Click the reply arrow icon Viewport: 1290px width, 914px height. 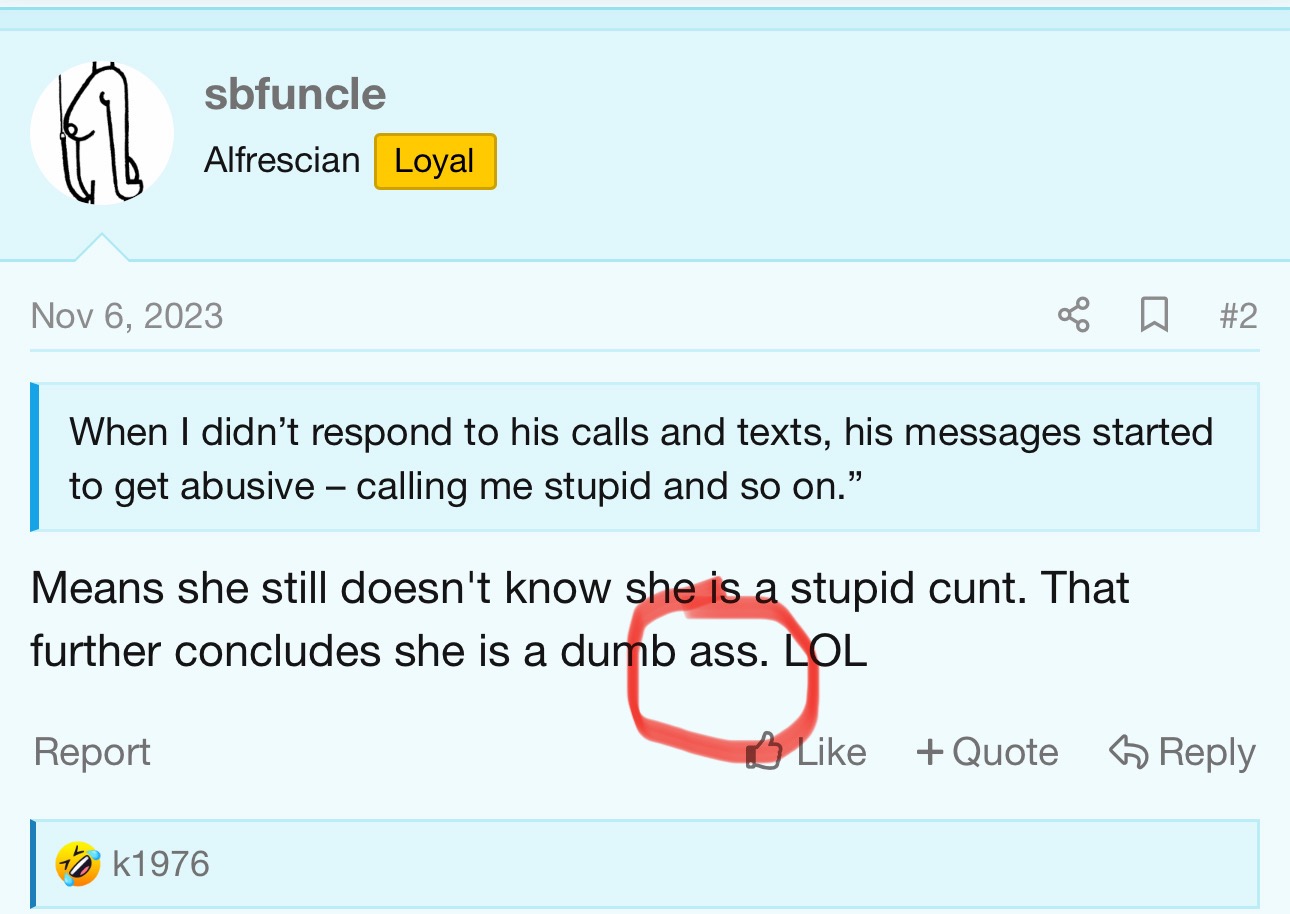tap(1128, 751)
